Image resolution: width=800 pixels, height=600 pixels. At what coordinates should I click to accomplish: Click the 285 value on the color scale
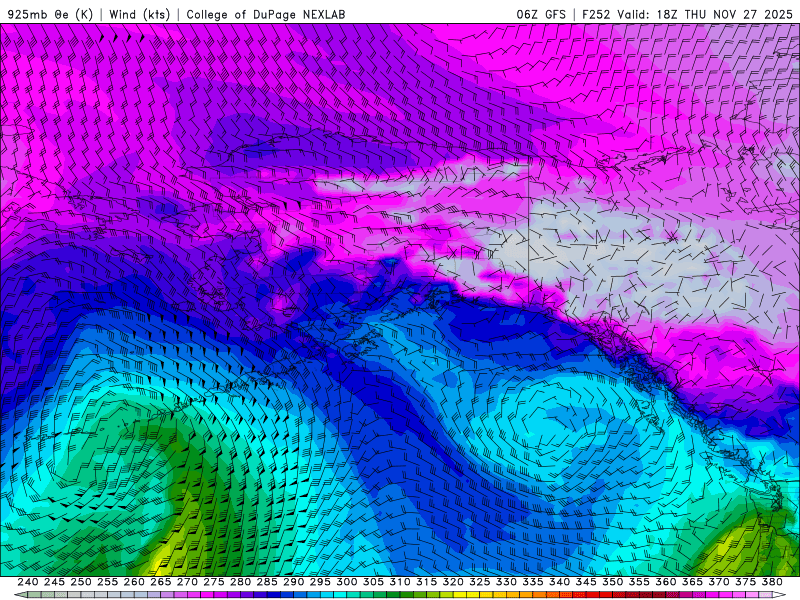(x=267, y=582)
